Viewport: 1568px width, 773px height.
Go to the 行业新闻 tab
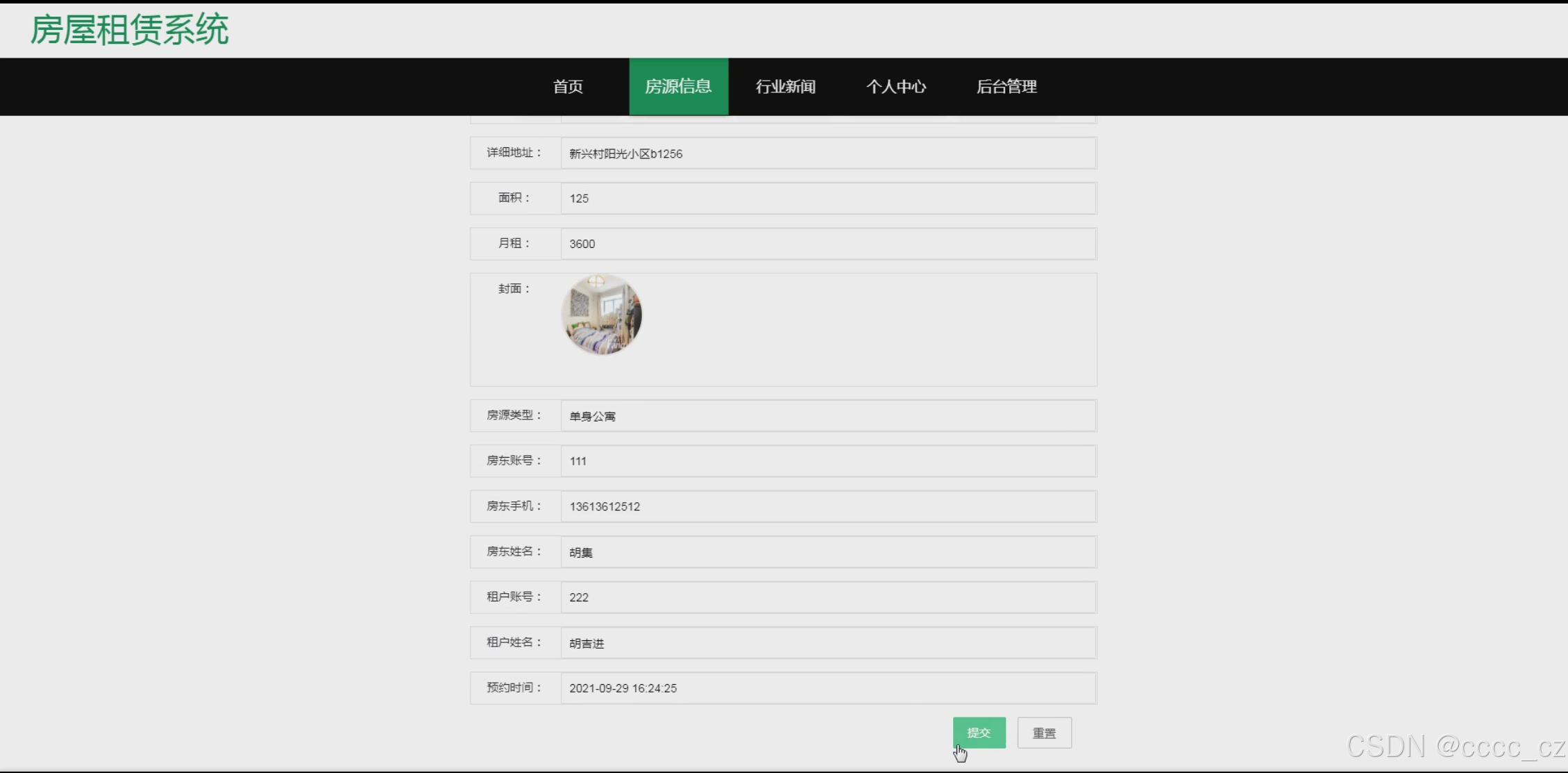pyautogui.click(x=785, y=87)
